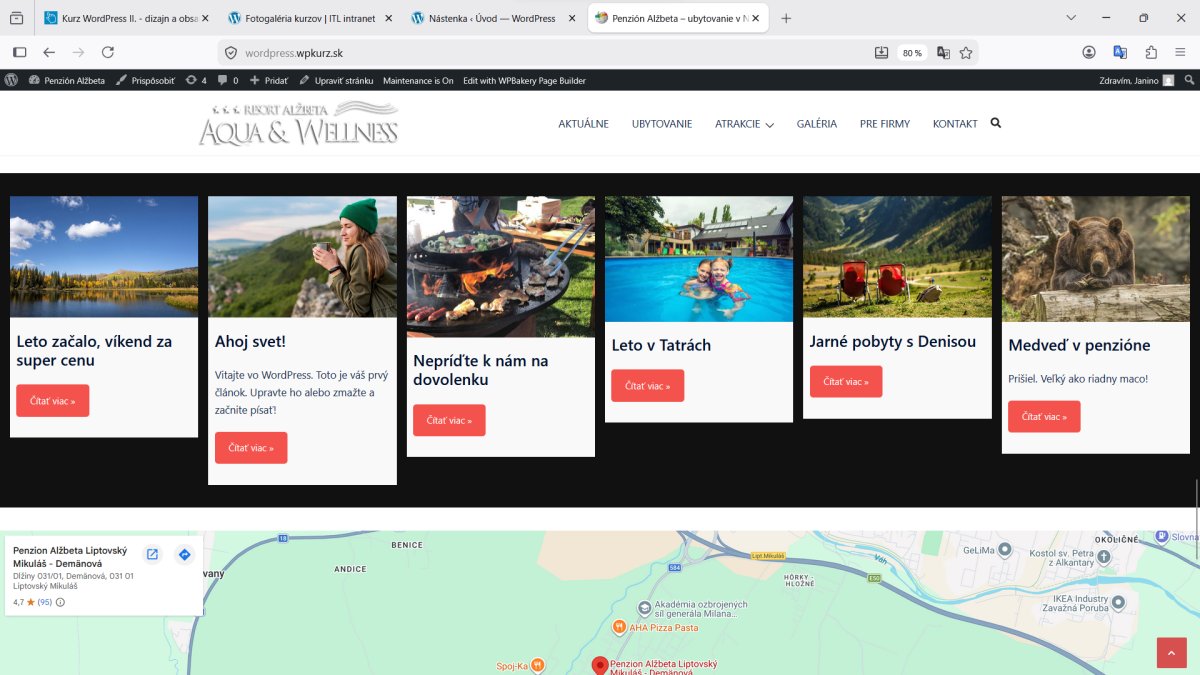The image size is (1200, 675).
Task: Open the UBYTOVANIE menu item
Action: pos(662,124)
